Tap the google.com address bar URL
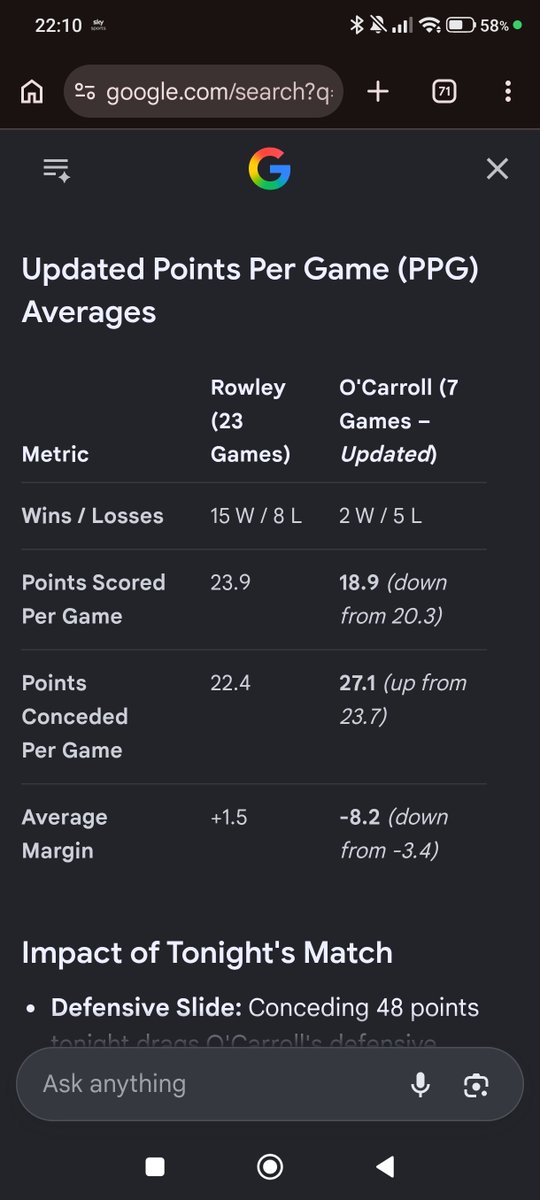 (x=223, y=92)
